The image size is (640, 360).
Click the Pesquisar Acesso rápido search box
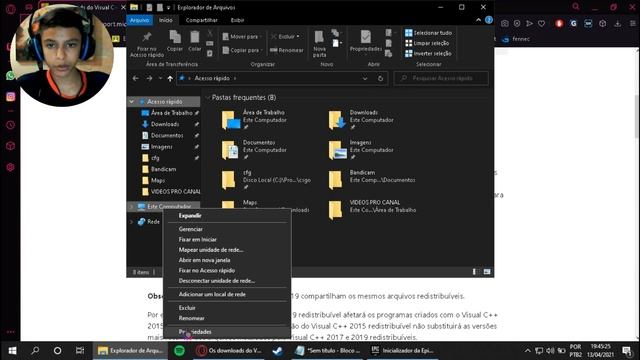point(441,78)
